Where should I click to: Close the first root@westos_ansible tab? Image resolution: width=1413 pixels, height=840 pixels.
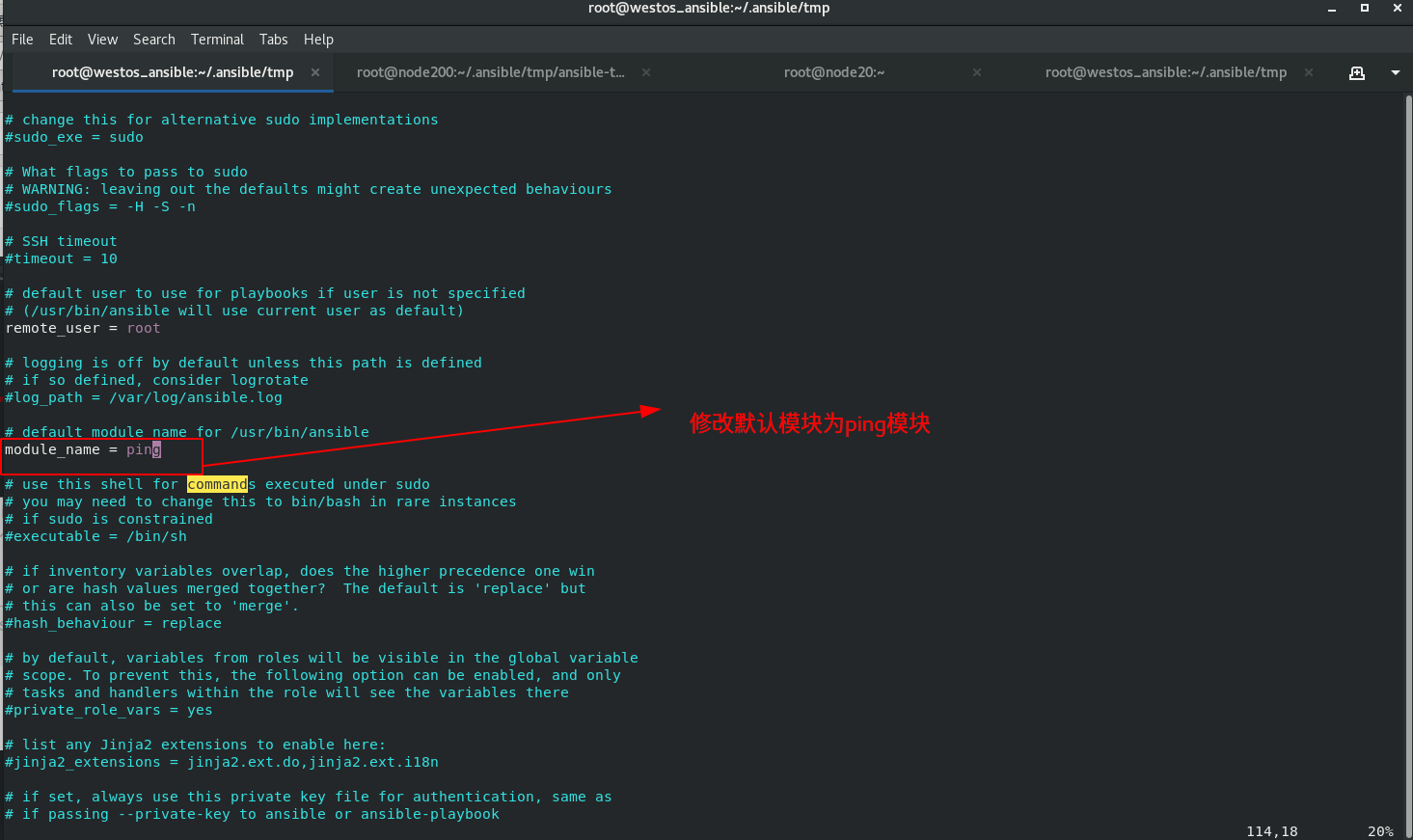(x=315, y=72)
